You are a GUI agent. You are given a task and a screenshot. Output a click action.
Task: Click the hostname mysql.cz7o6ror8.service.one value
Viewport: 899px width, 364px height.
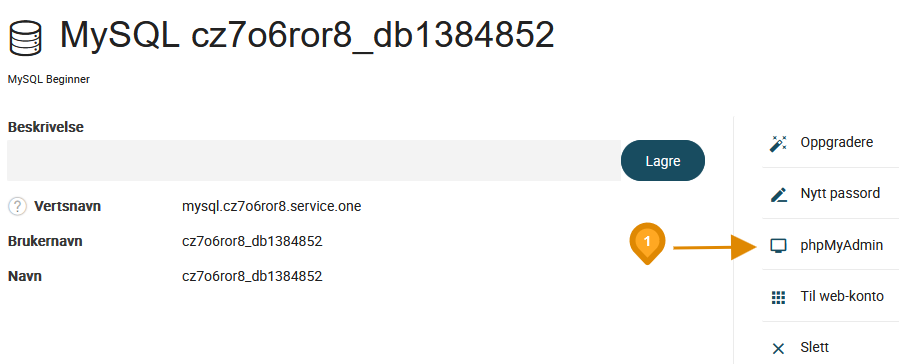pos(271,206)
